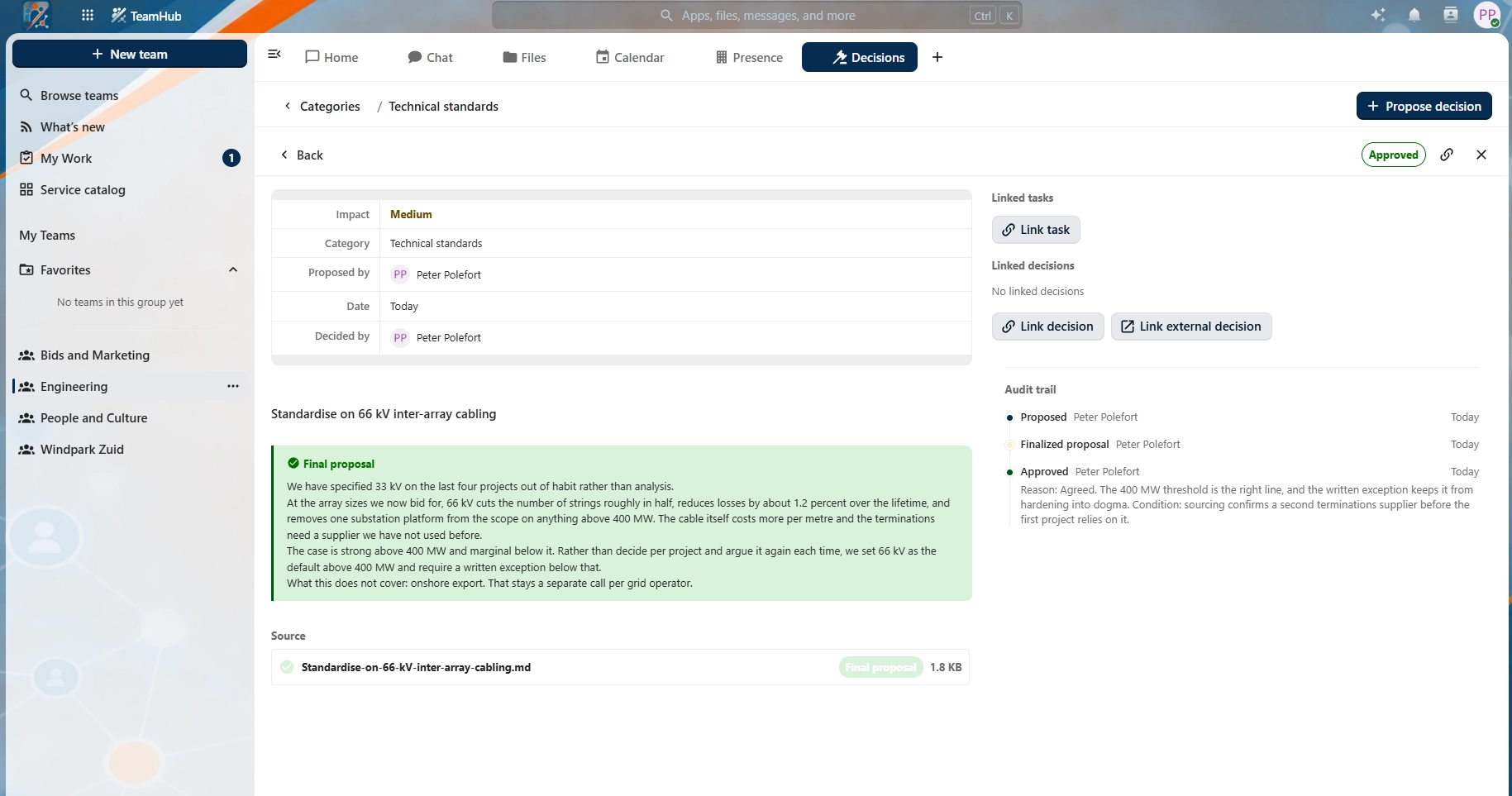Click the Technical standards breadcrumb
Screen dimensions: 1512x796
[443, 106]
